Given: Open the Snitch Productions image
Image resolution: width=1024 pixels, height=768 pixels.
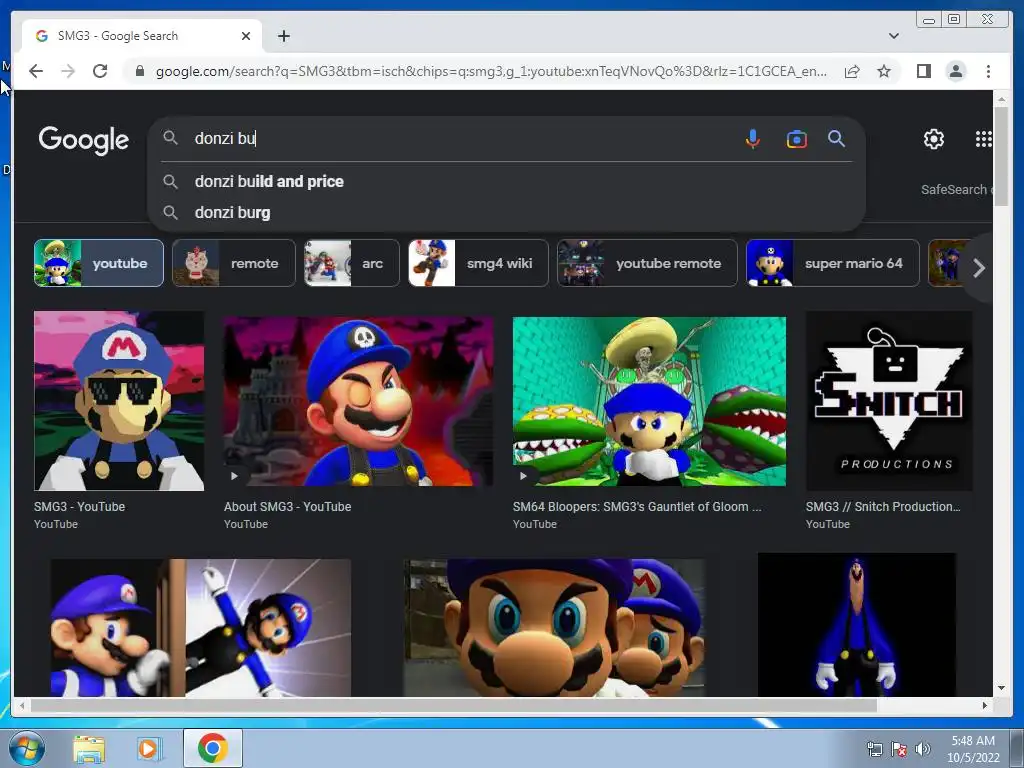Looking at the screenshot, I should pyautogui.click(x=889, y=400).
